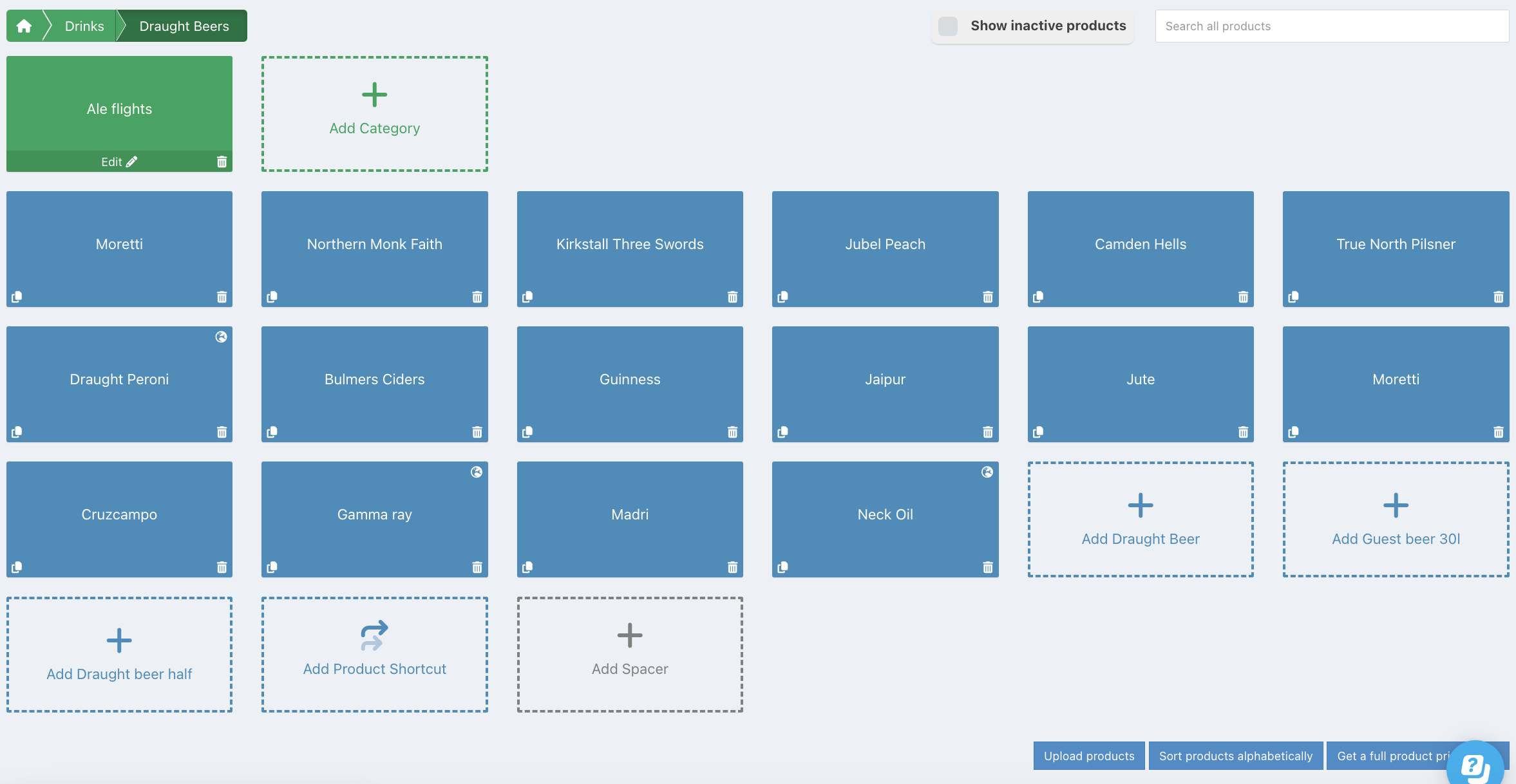1516x784 pixels.
Task: Click Sort products alphabetically button
Action: [x=1235, y=756]
